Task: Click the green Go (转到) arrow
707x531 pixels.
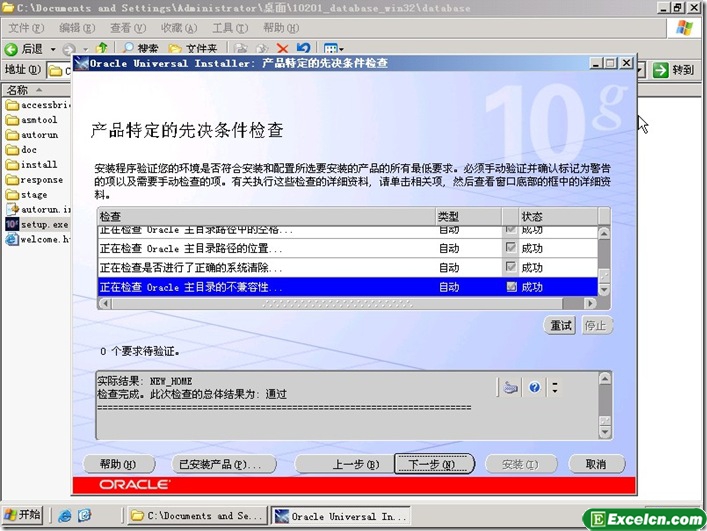Action: 661,70
